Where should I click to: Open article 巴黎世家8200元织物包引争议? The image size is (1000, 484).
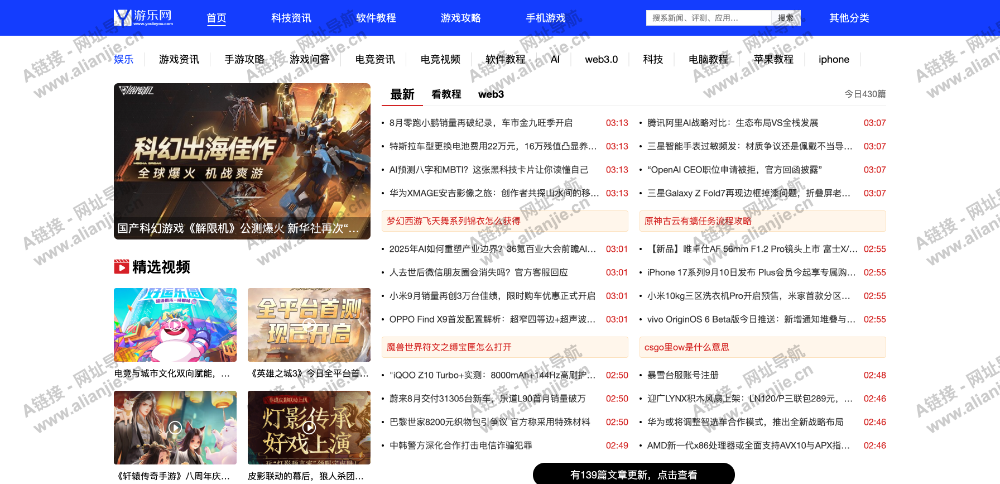coord(490,422)
